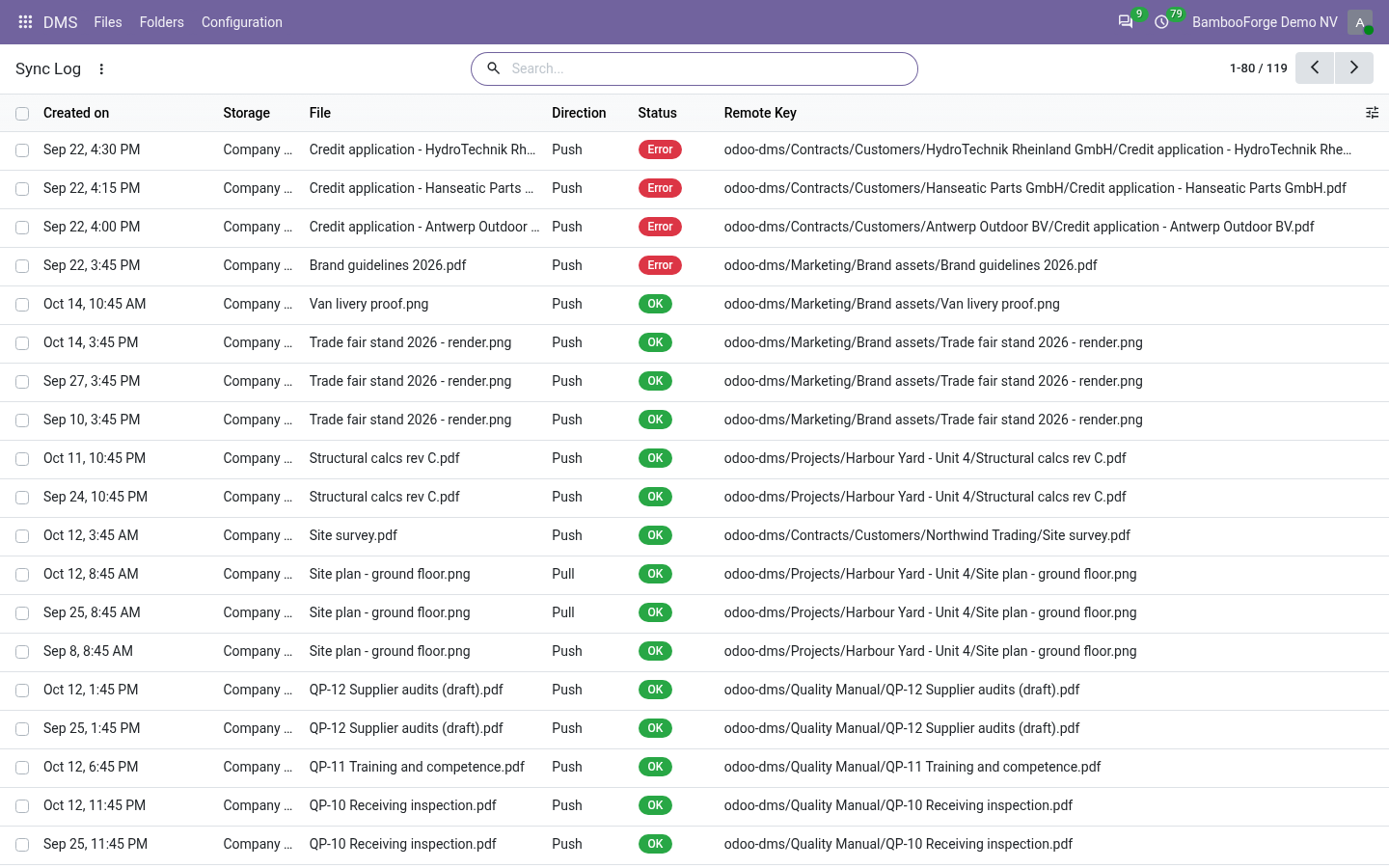Screen dimensions: 1389x868
Task: Go to next page of records
Action: (x=1354, y=68)
